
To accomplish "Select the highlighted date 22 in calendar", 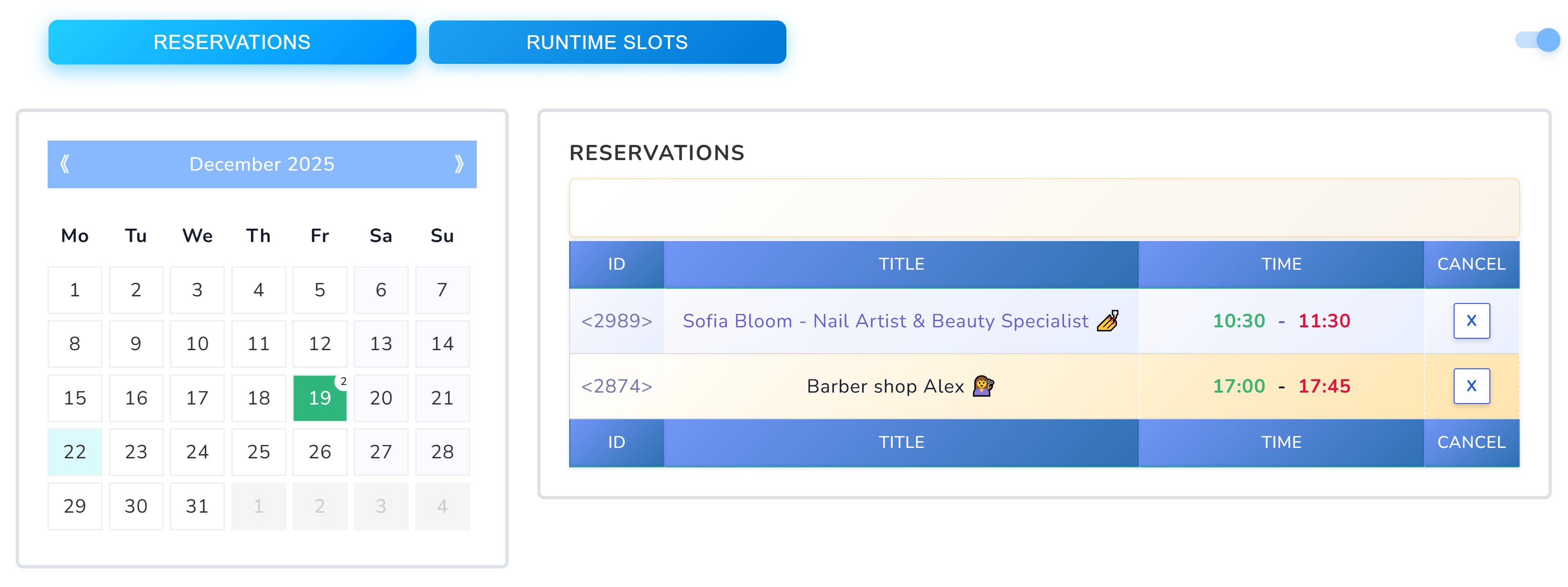I will pyautogui.click(x=74, y=452).
